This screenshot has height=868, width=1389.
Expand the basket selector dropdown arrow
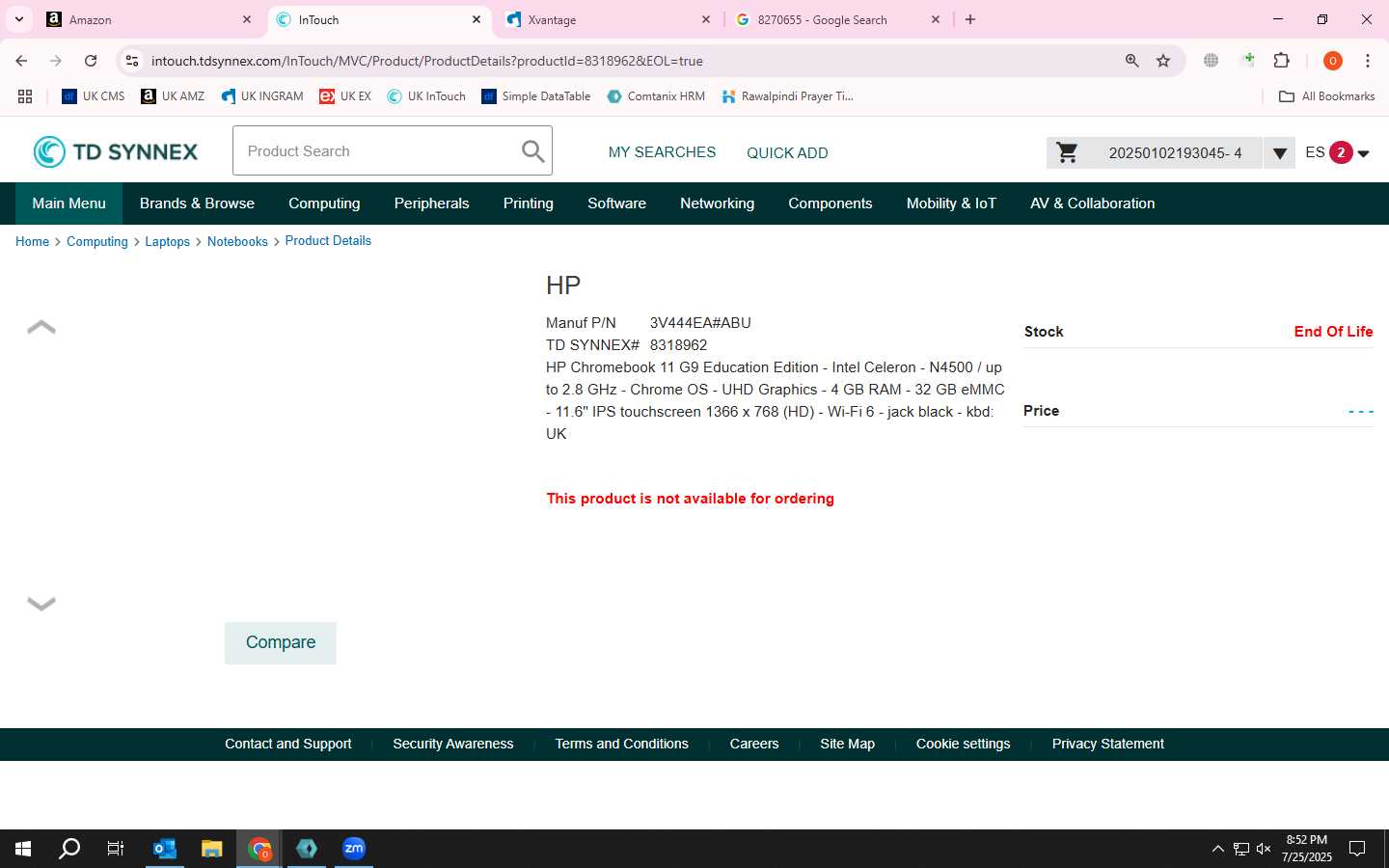point(1279,153)
